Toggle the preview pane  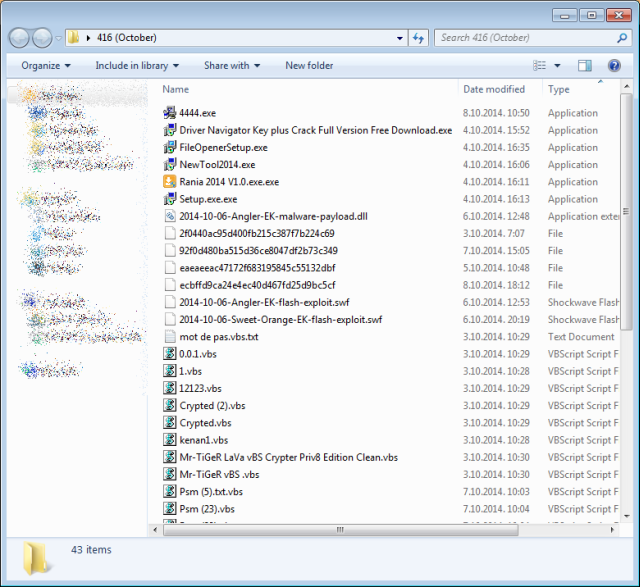pos(584,65)
